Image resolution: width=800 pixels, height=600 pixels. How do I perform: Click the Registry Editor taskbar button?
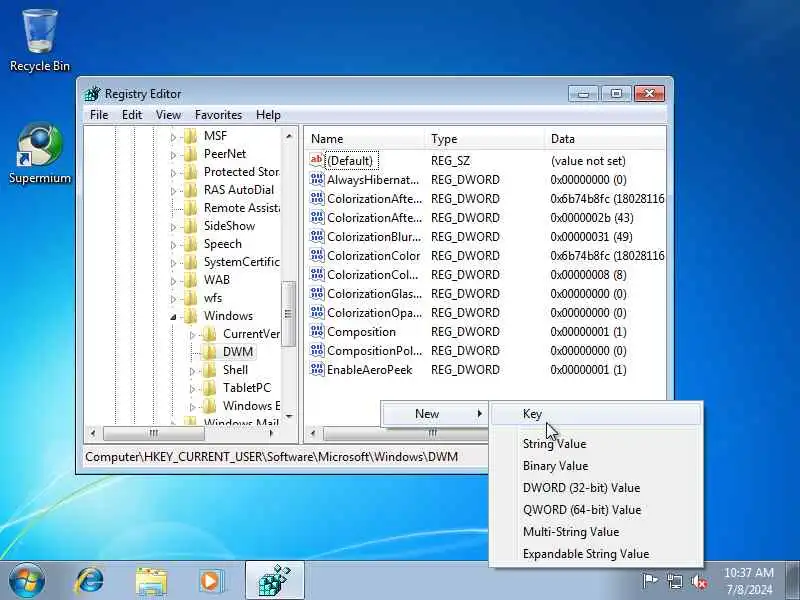click(275, 581)
